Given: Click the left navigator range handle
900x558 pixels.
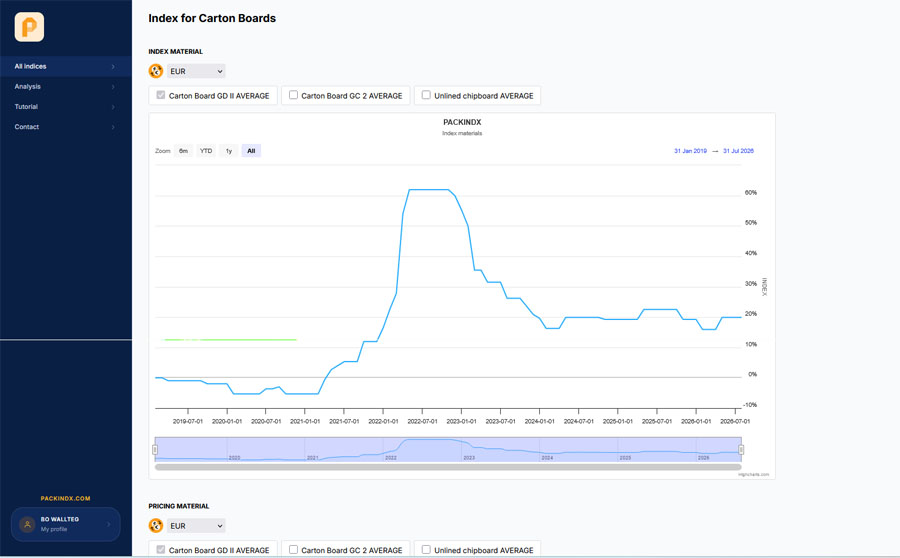Looking at the screenshot, I should [x=155, y=450].
